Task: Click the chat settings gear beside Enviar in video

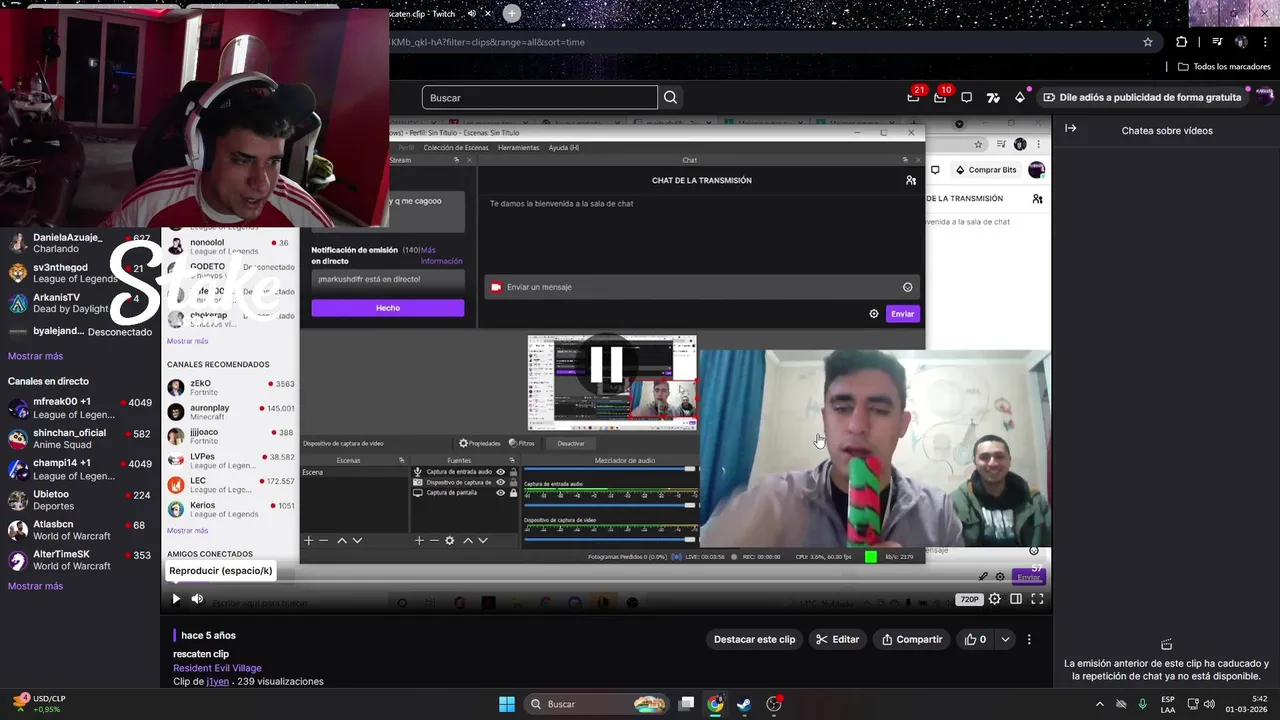Action: (x=873, y=314)
